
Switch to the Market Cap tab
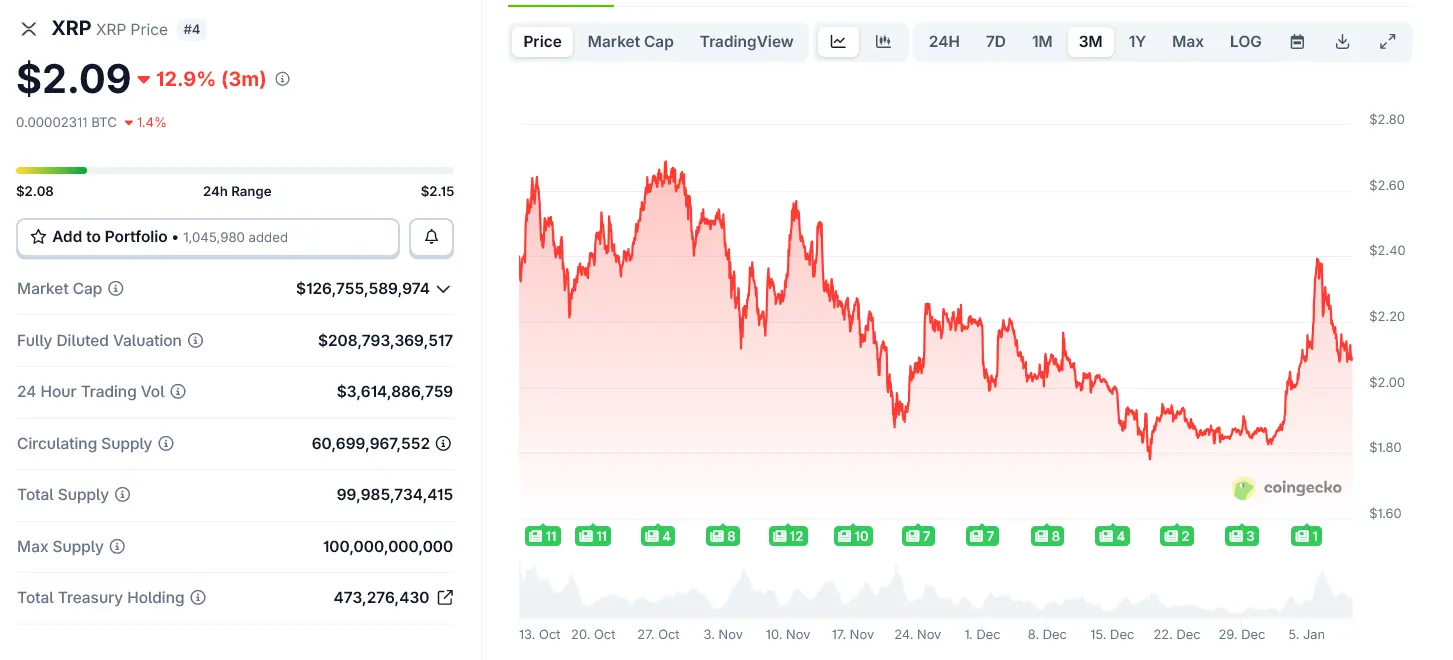[x=630, y=41]
